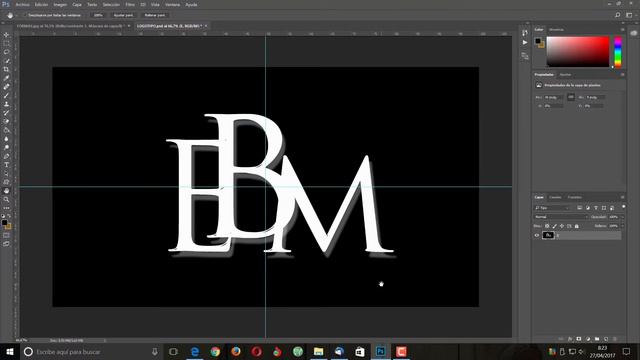Select the Rectangle shape tool
Image resolution: width=640 pixels, height=360 pixels.
6,182
